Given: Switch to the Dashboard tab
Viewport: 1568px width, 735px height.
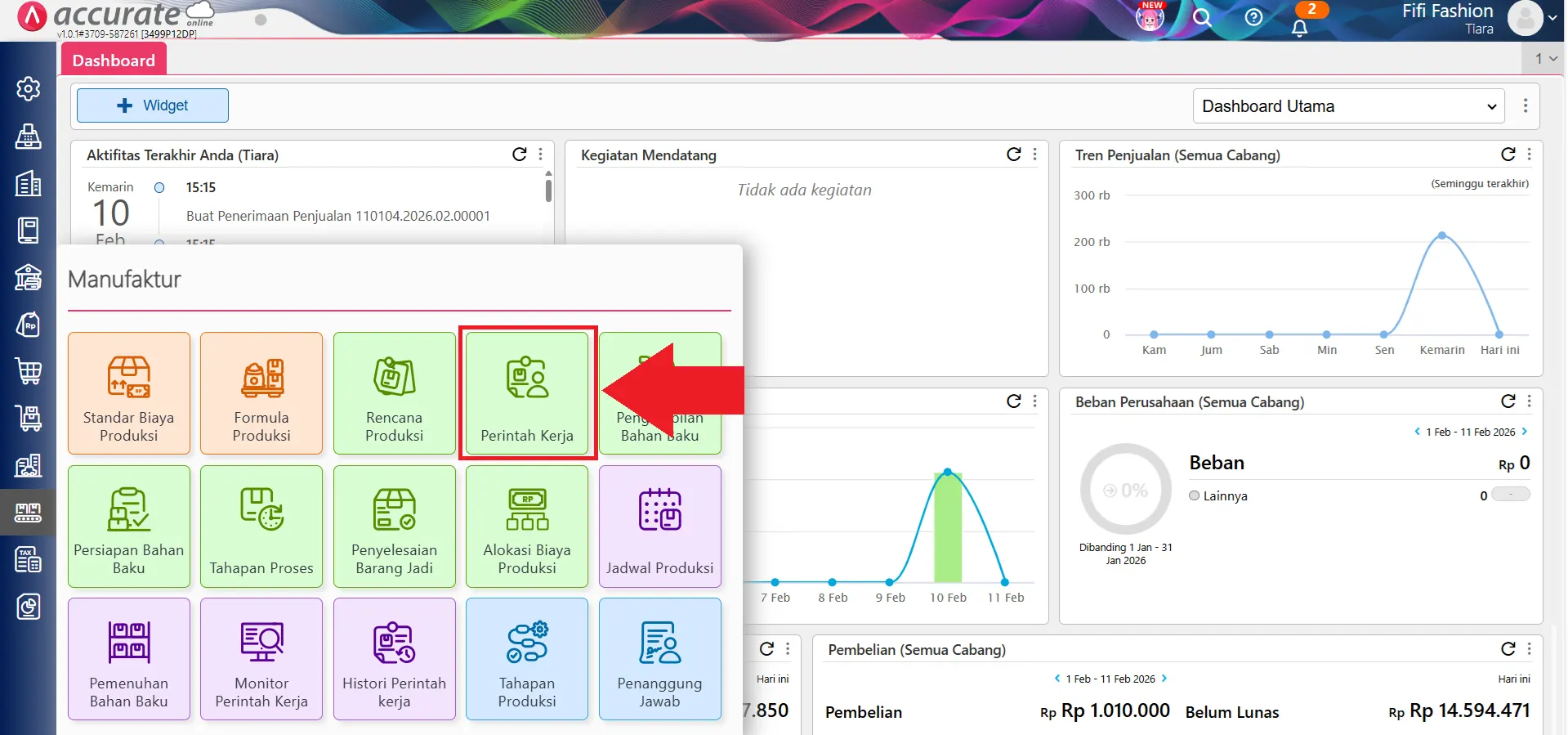Looking at the screenshot, I should [114, 61].
